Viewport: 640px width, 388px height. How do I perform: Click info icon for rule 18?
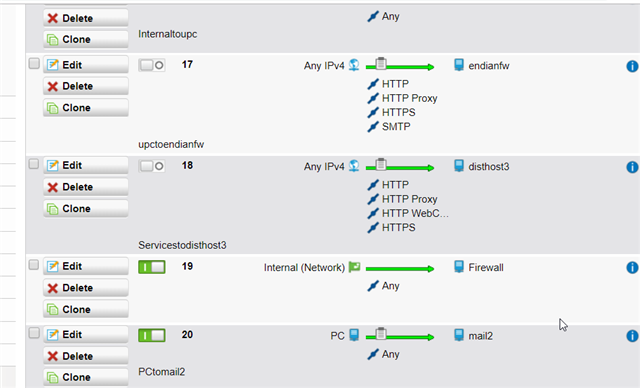tap(632, 167)
